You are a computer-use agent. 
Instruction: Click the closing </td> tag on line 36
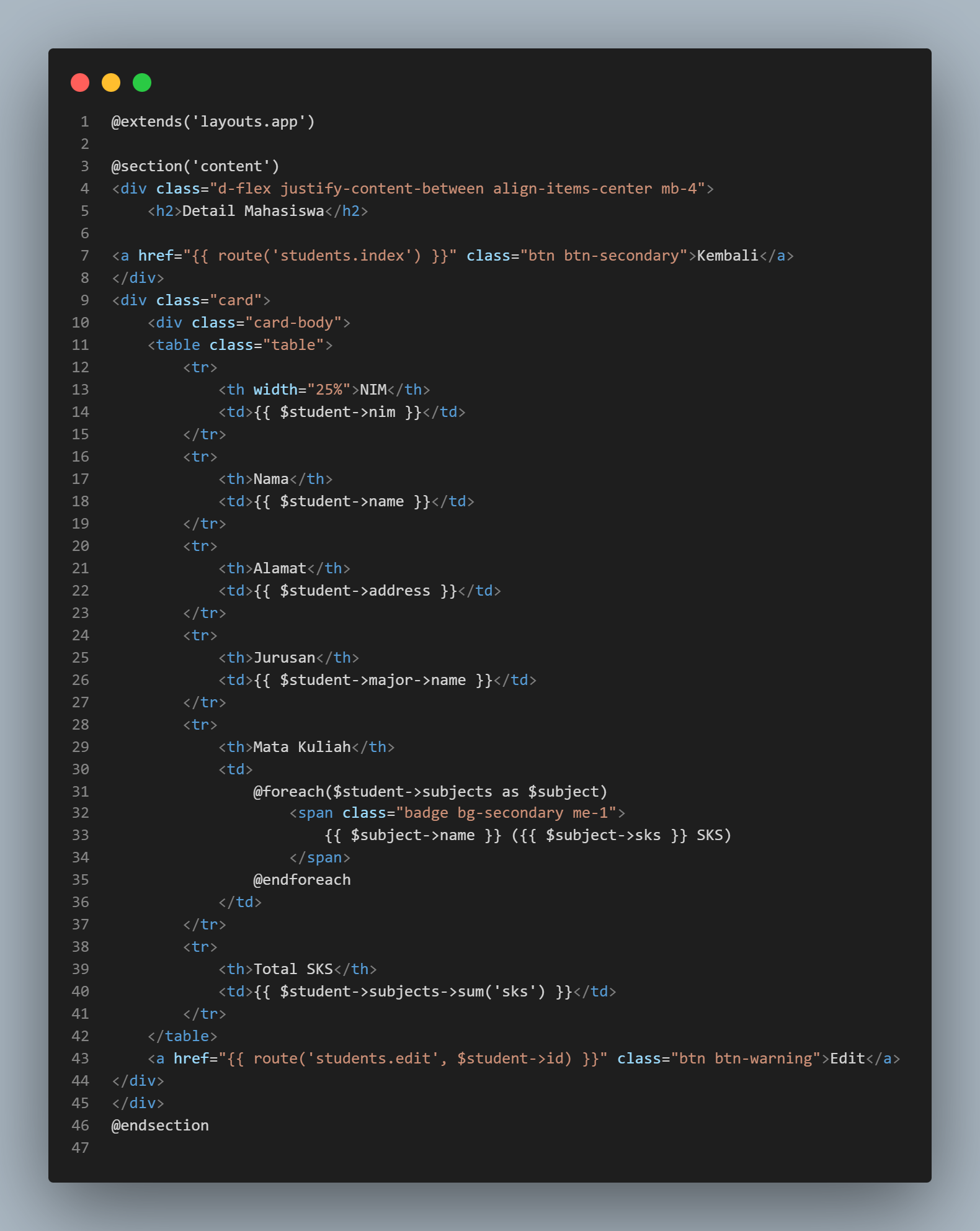(x=240, y=902)
